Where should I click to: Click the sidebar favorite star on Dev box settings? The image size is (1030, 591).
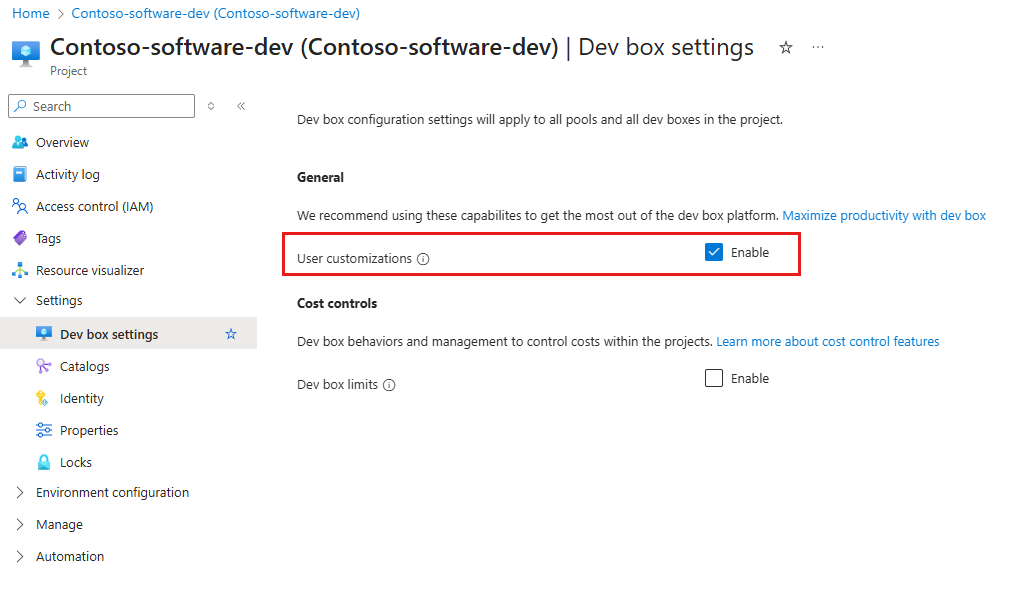click(x=231, y=334)
